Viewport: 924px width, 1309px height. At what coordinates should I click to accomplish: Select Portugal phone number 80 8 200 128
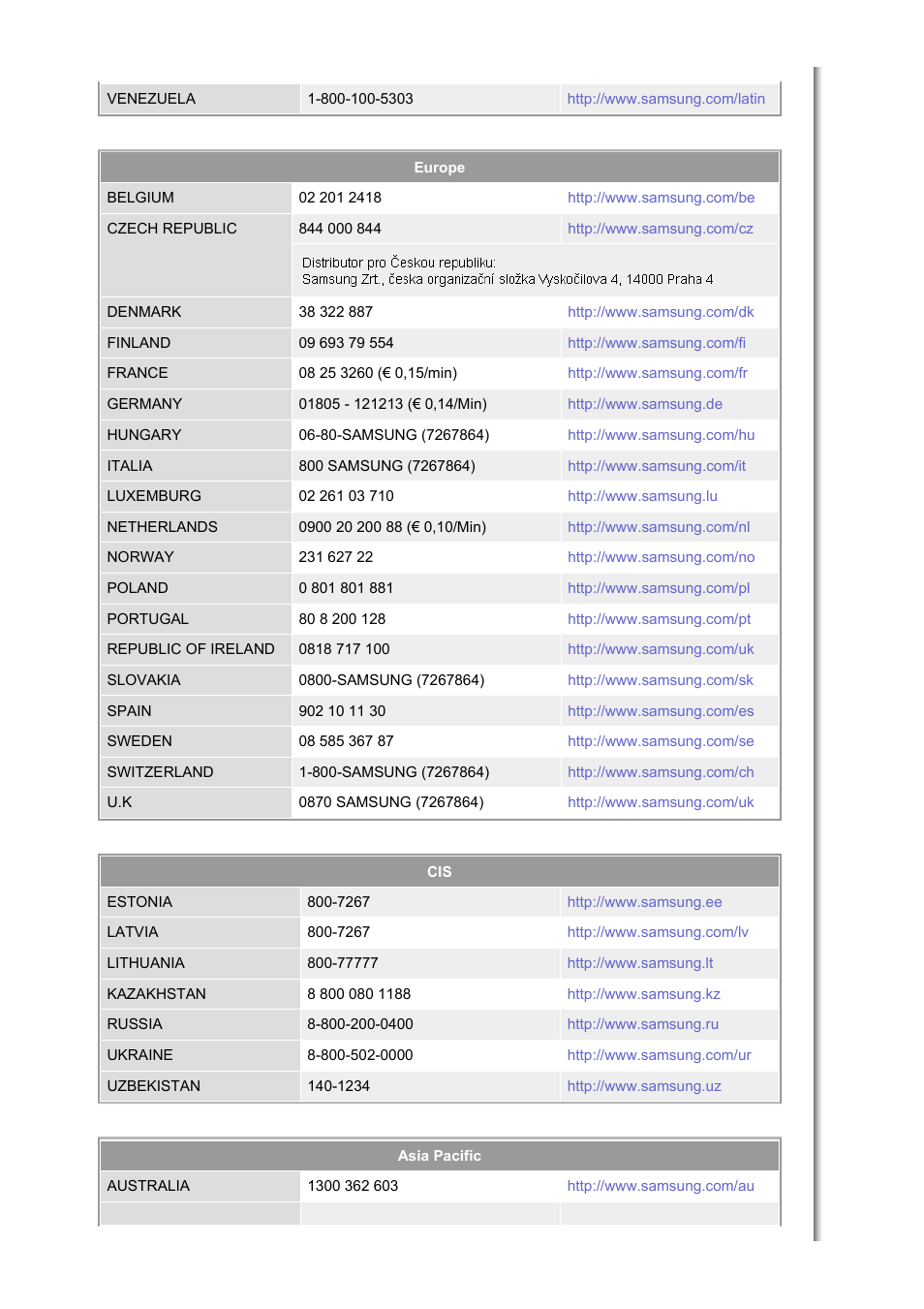pos(342,619)
